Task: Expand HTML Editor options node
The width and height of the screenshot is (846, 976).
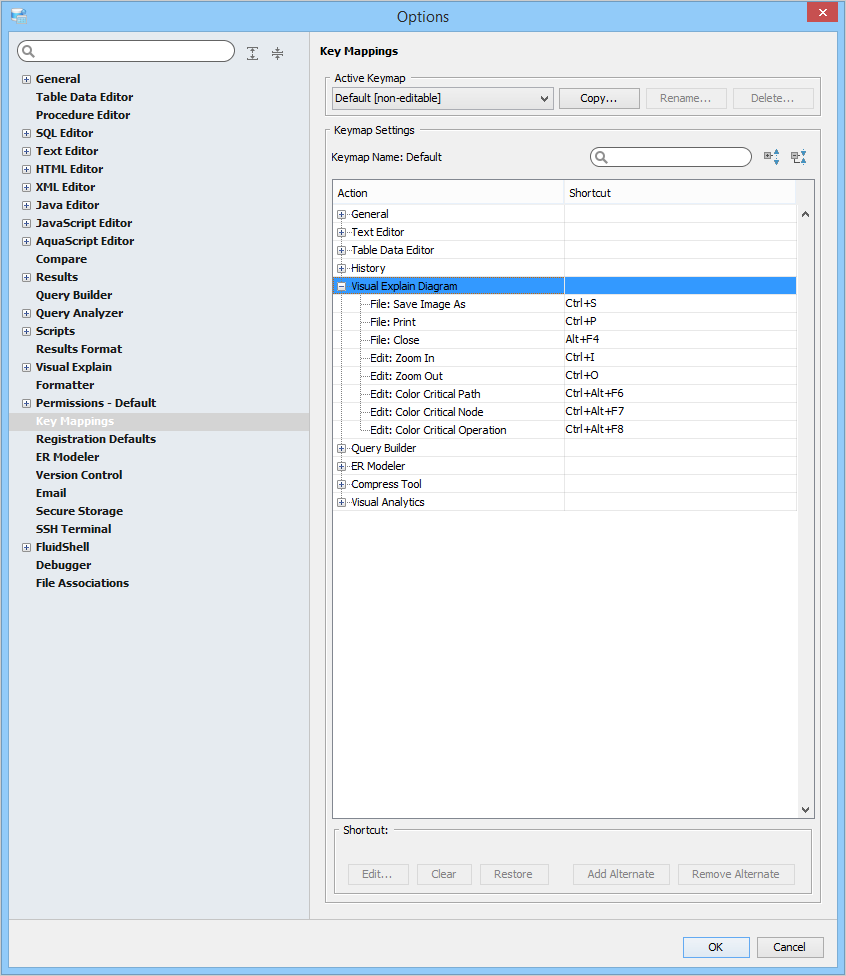Action: pos(26,169)
